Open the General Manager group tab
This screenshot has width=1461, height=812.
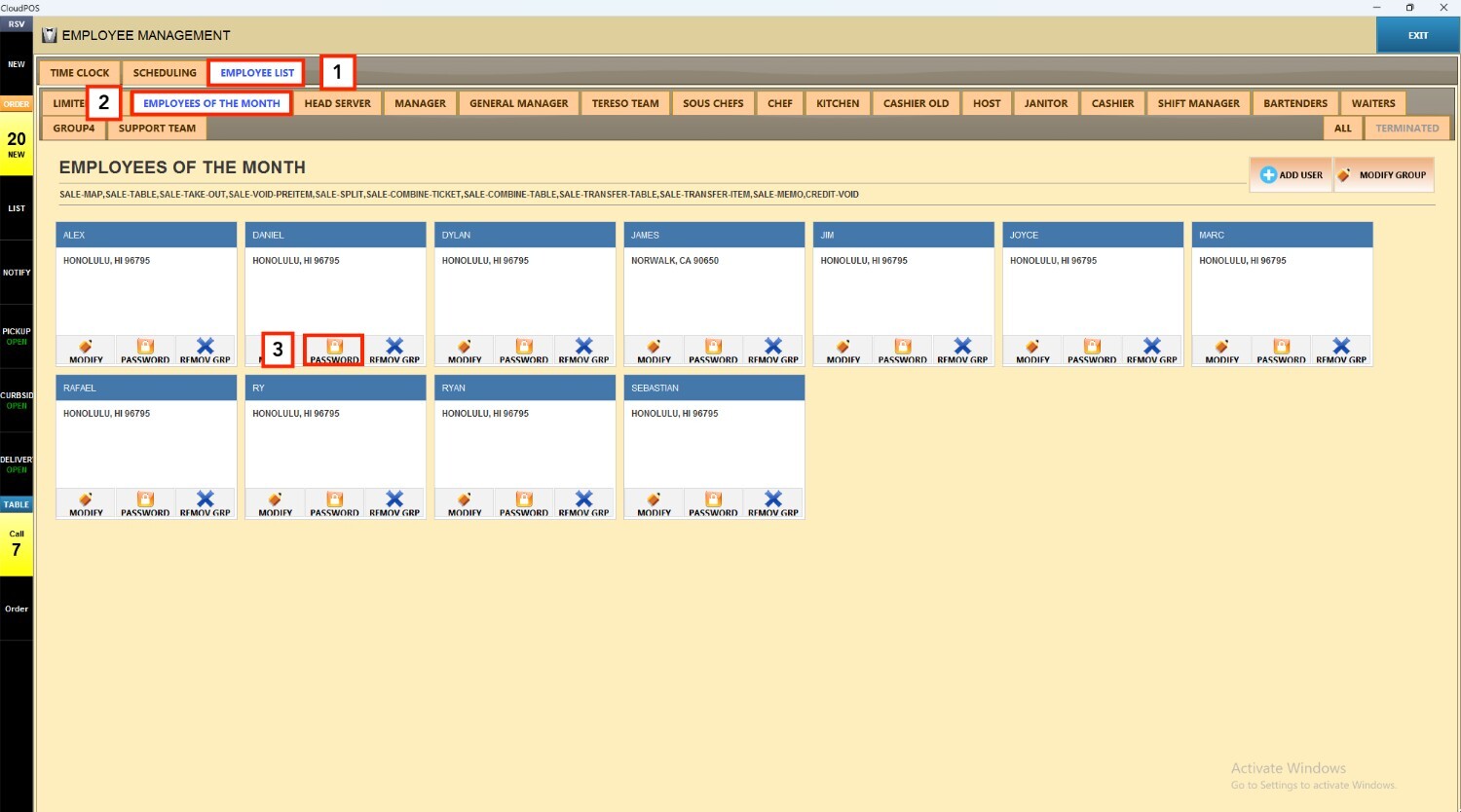click(518, 103)
